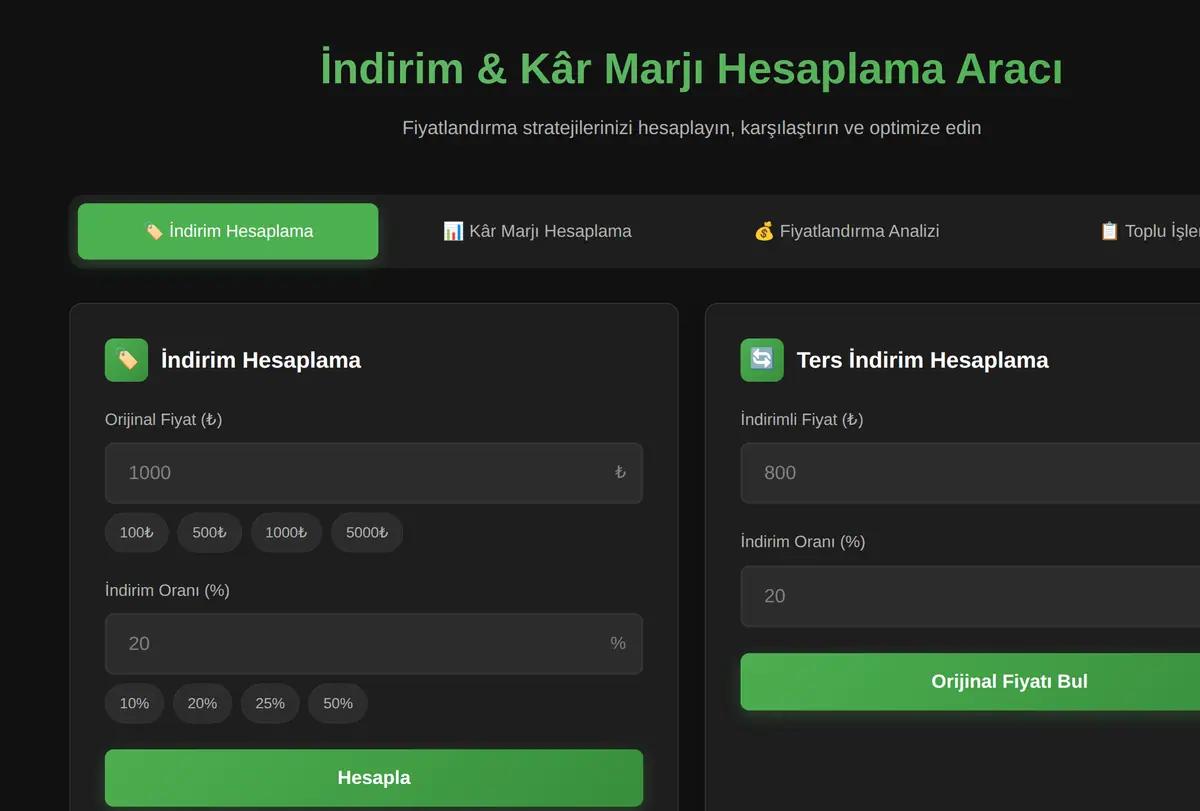Open the Kâr Marjı Hesaplama tab
The image size is (1200, 811).
click(x=537, y=231)
